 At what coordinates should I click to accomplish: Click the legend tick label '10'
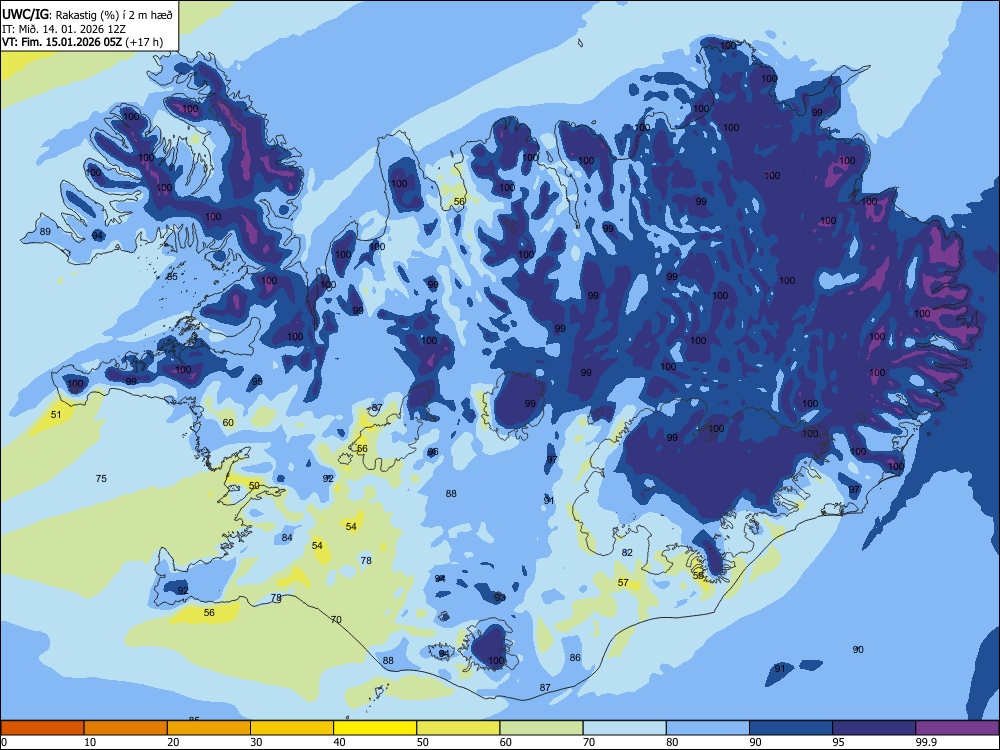click(x=90, y=742)
